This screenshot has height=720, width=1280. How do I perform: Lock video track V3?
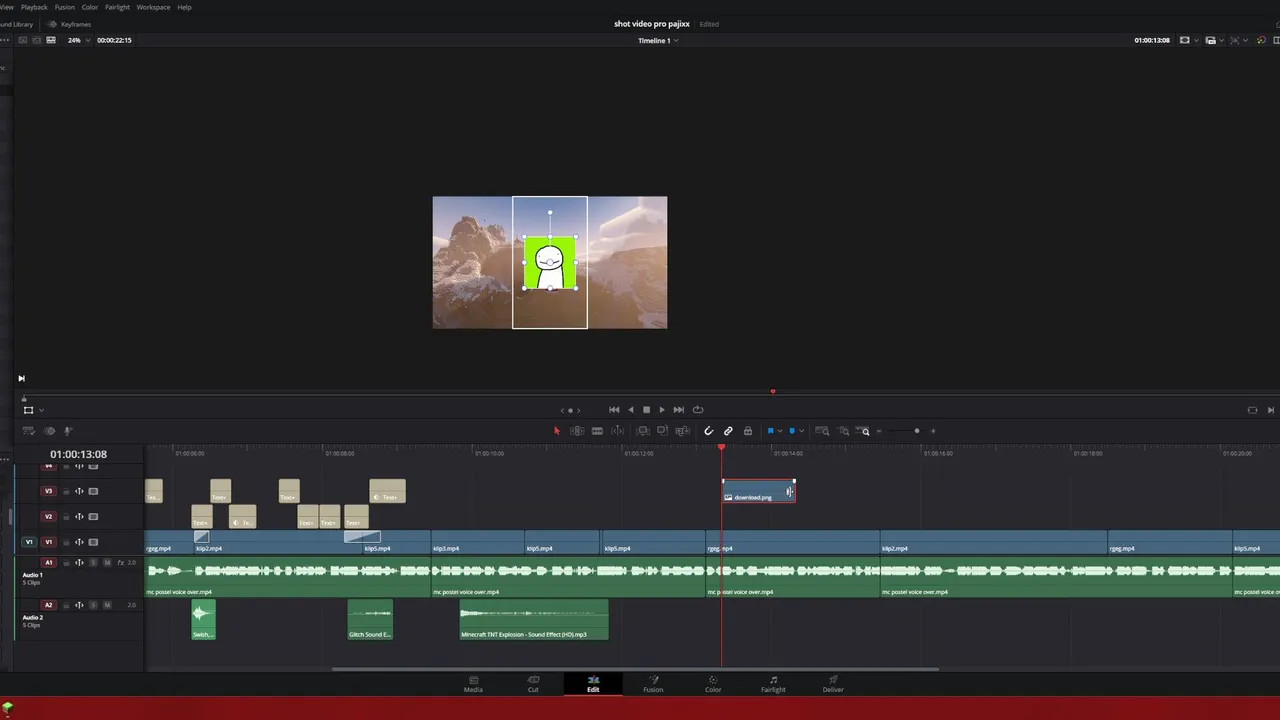66,491
